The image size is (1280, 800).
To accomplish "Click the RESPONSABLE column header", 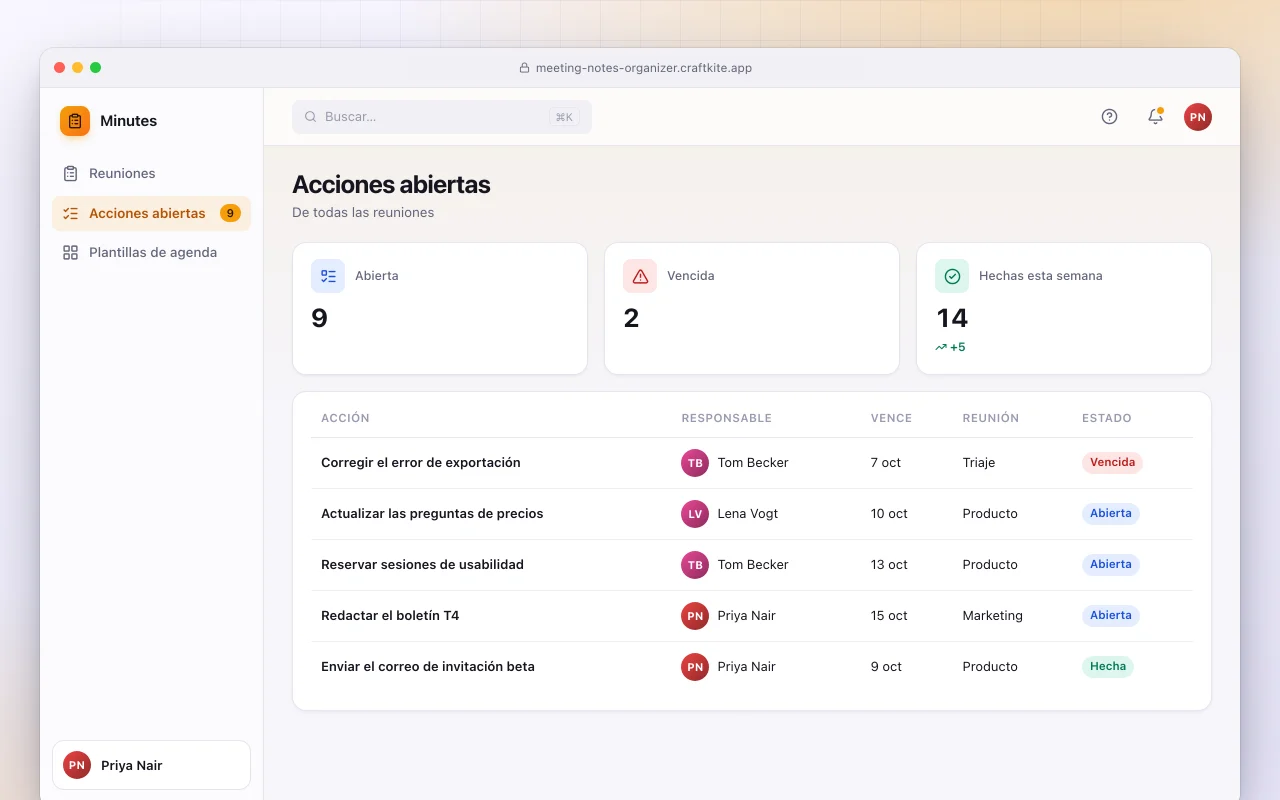I will pos(727,418).
